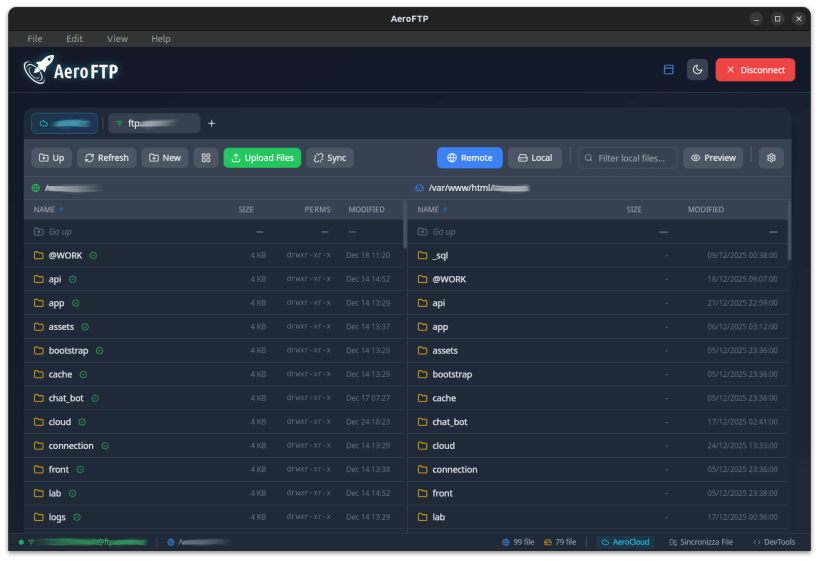
Task: Sort remote list by MODIFIED header
Action: tap(366, 209)
